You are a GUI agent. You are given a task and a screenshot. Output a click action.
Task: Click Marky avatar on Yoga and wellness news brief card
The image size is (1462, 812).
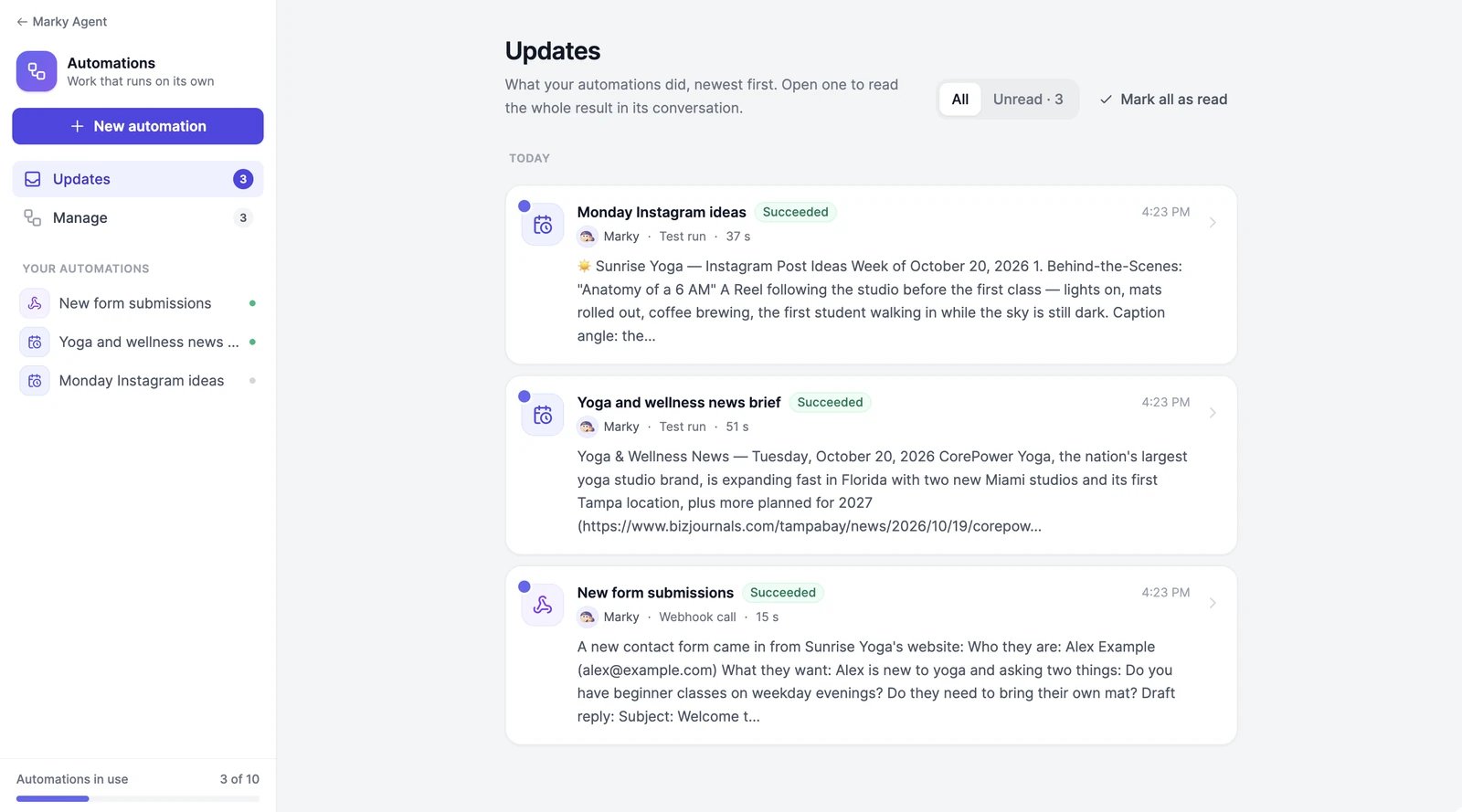click(588, 427)
